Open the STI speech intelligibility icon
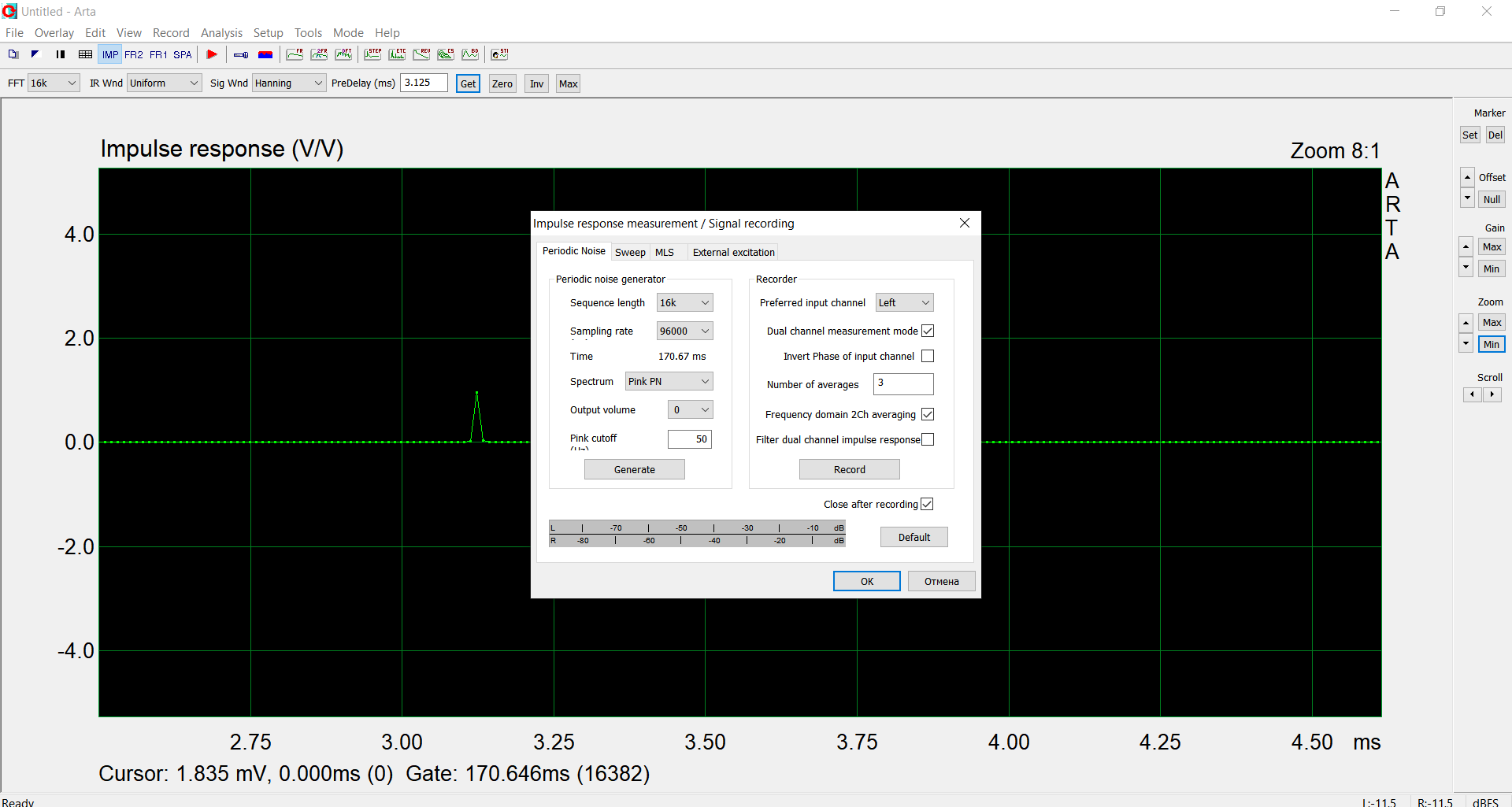Screen dimensions: 1512x807 point(499,54)
